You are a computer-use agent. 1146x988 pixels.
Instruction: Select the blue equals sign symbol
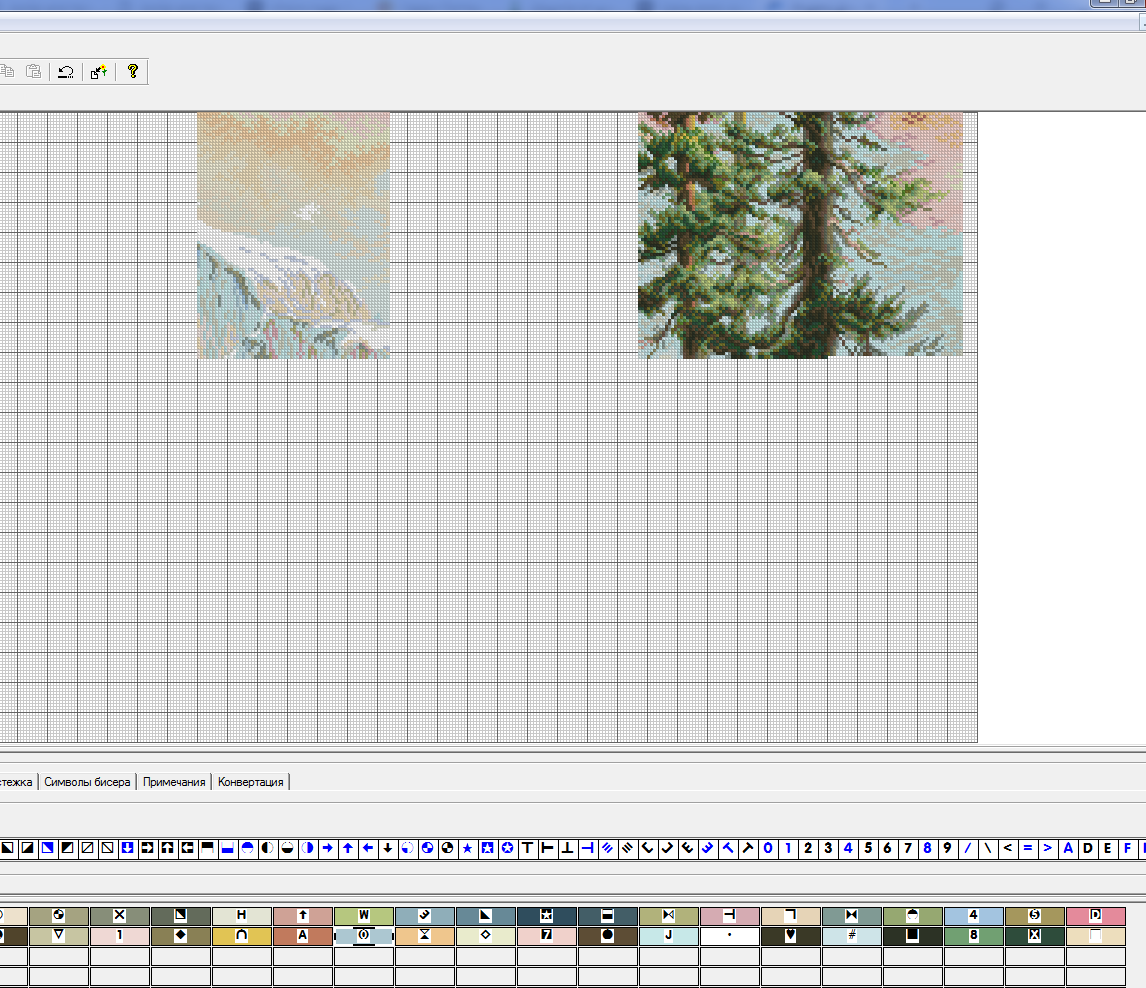tap(1027, 848)
